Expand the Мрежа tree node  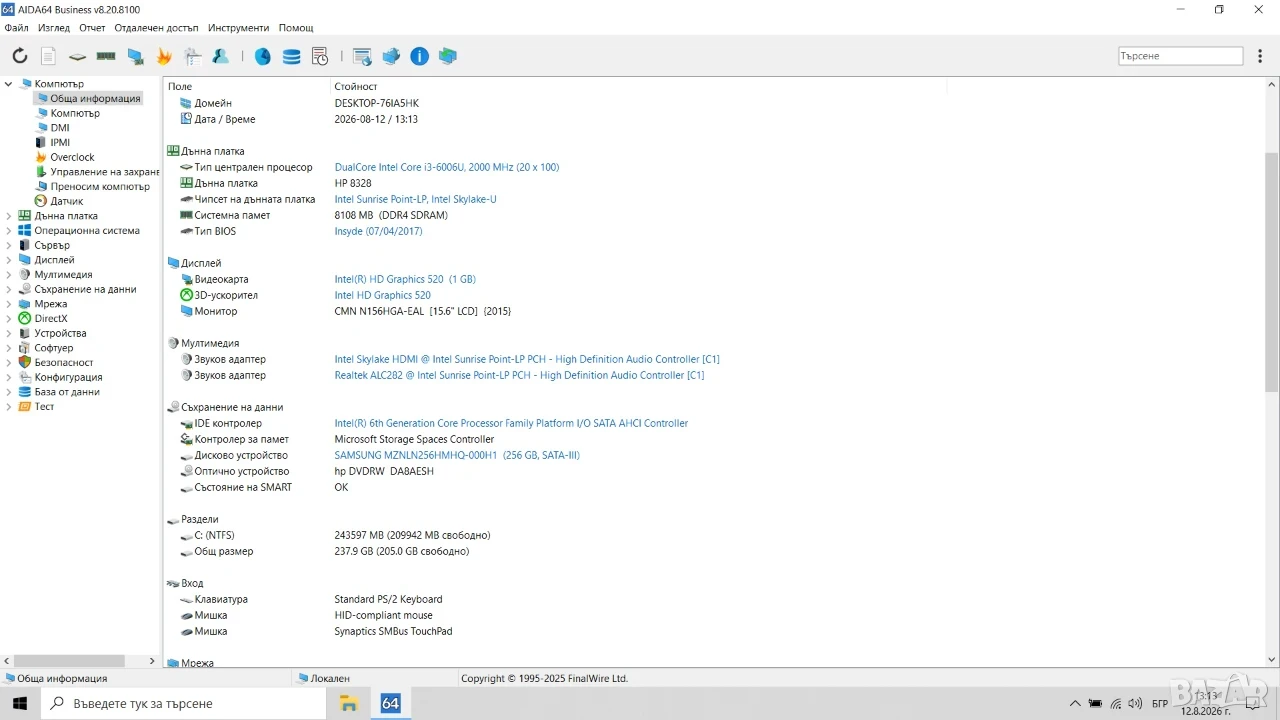tap(9, 304)
